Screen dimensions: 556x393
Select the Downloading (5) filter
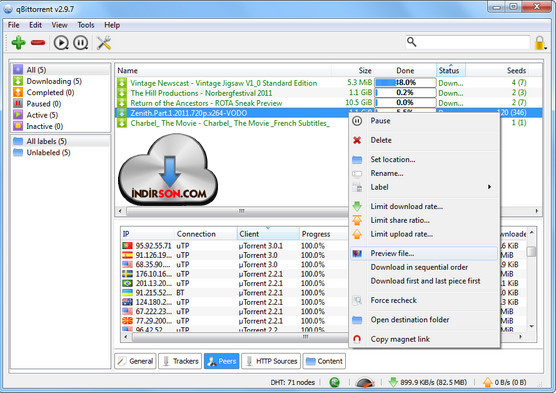click(x=60, y=81)
